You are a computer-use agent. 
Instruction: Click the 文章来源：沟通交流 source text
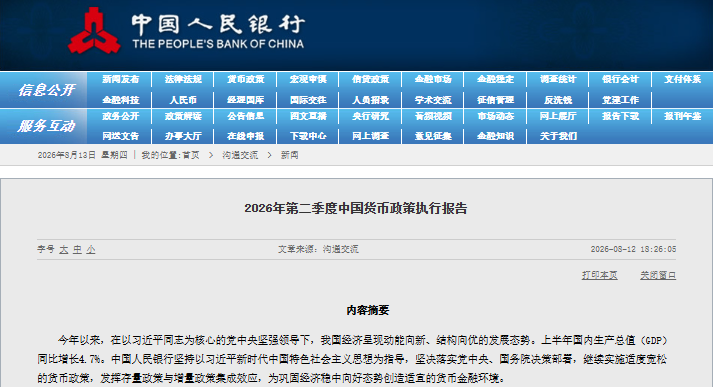(x=318, y=249)
